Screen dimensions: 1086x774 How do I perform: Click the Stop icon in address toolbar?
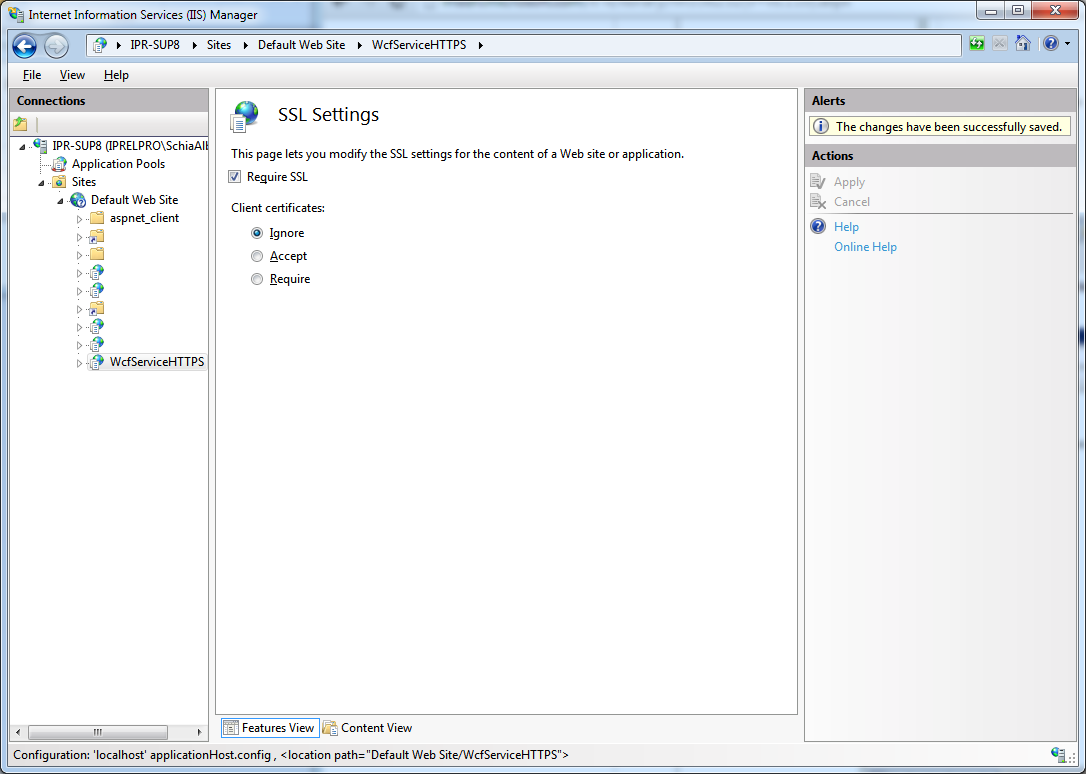coord(999,44)
